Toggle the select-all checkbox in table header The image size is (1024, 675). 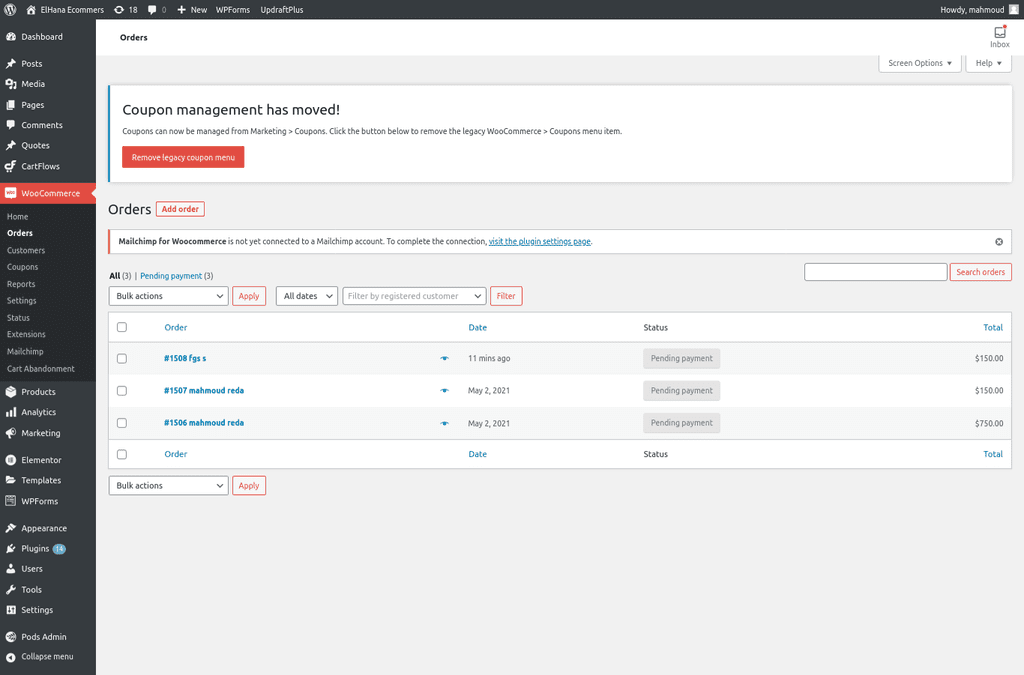pyautogui.click(x=122, y=327)
